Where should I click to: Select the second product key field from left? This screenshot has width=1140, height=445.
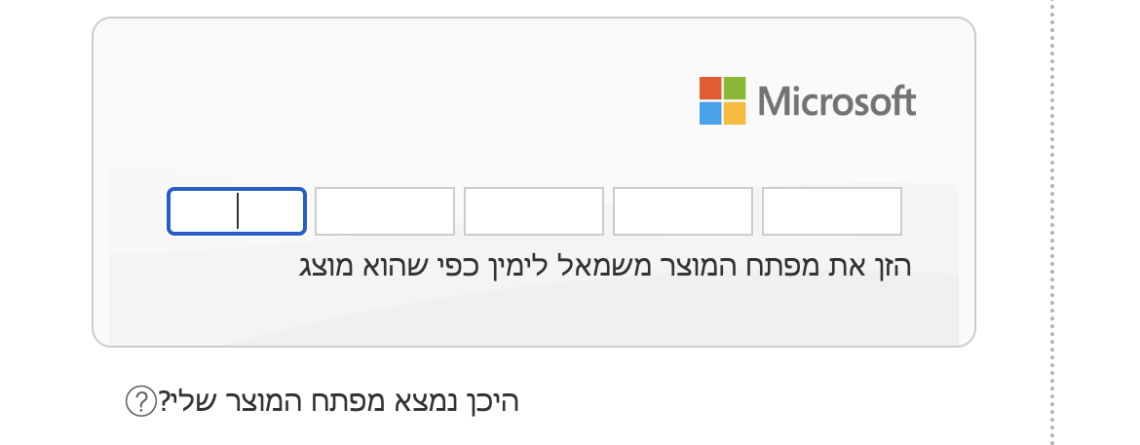(x=385, y=211)
